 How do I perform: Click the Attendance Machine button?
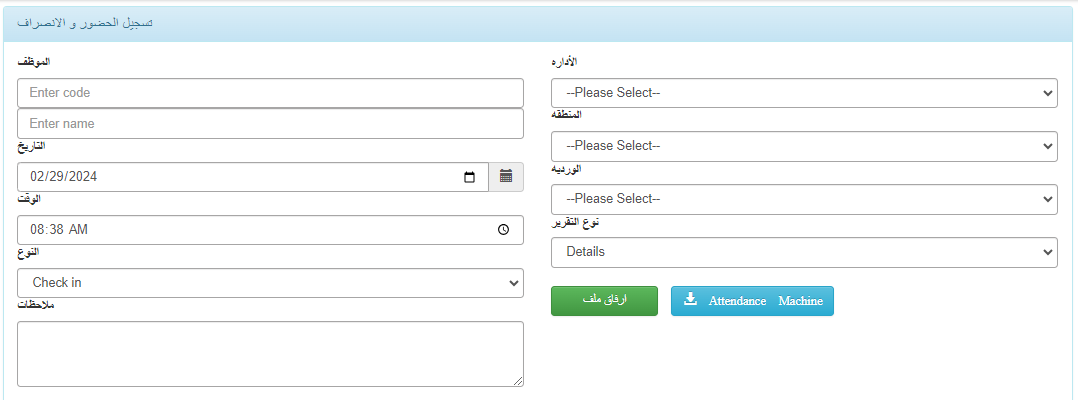(752, 301)
